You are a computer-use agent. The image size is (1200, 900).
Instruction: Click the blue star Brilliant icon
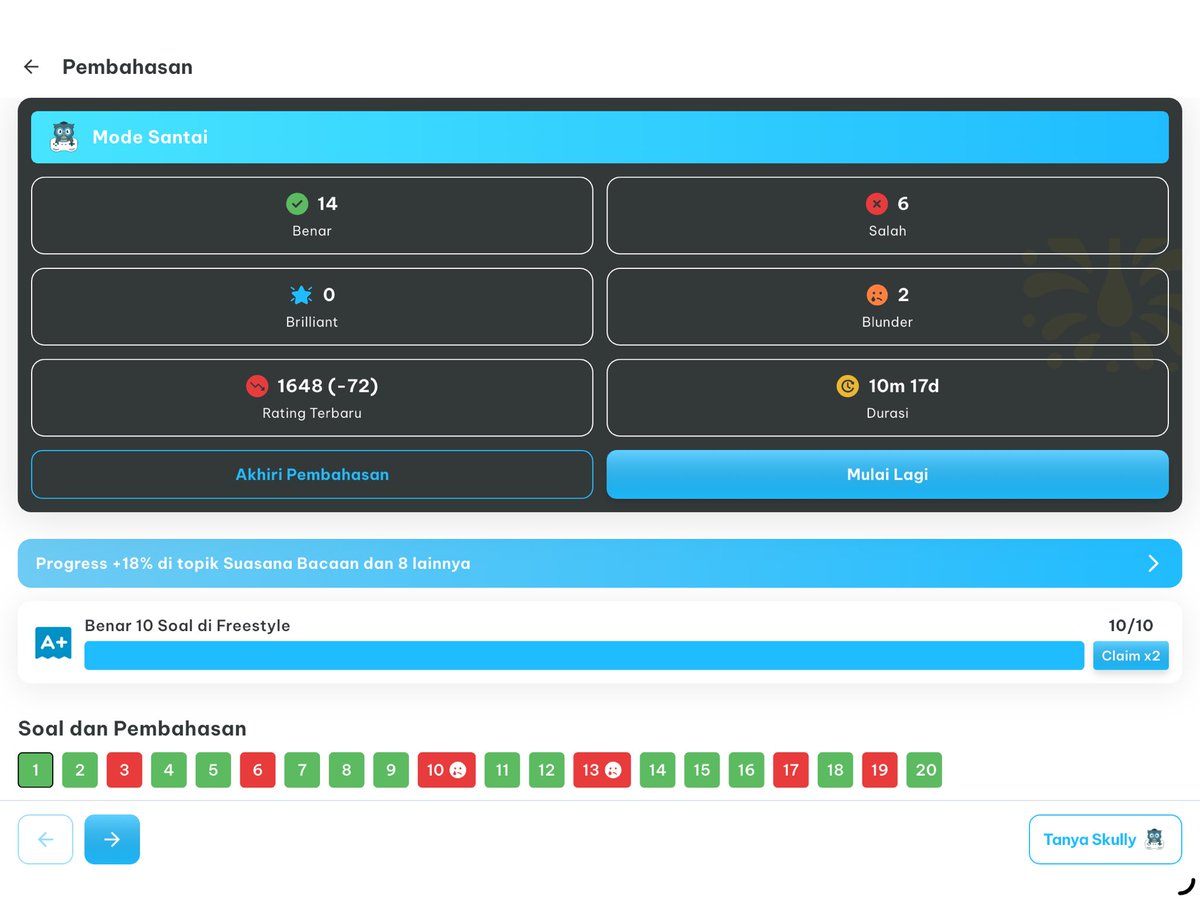[301, 295]
